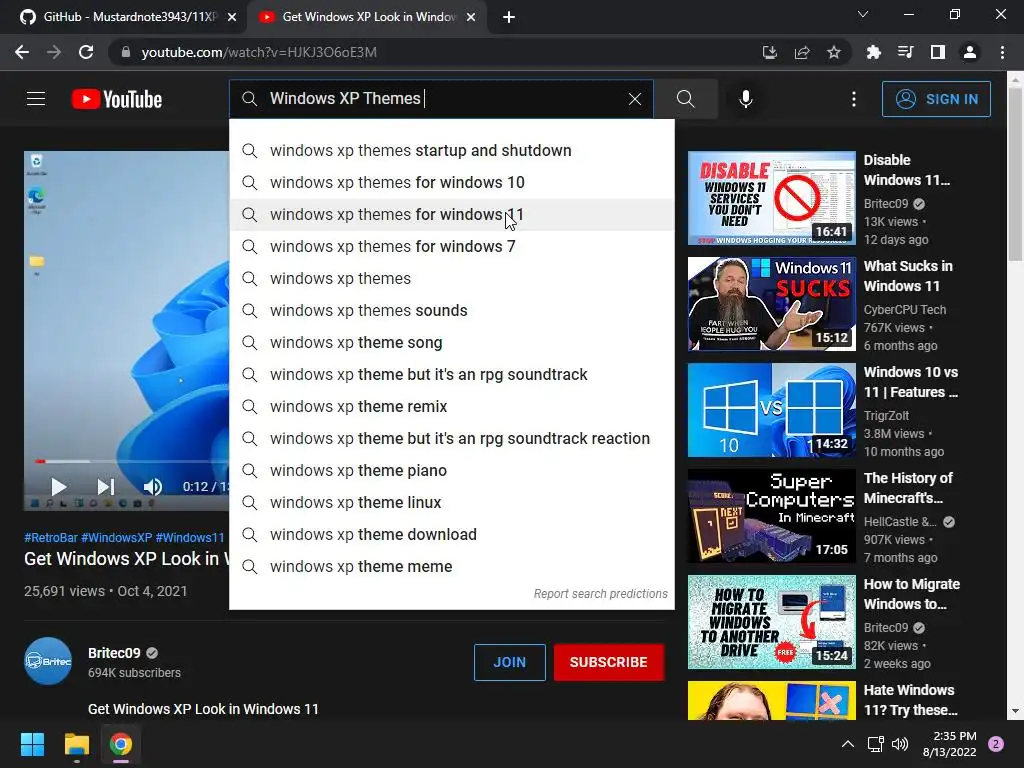Choose suggestion 'windows xp theme meme'
Viewport: 1024px width, 768px height.
451,566
